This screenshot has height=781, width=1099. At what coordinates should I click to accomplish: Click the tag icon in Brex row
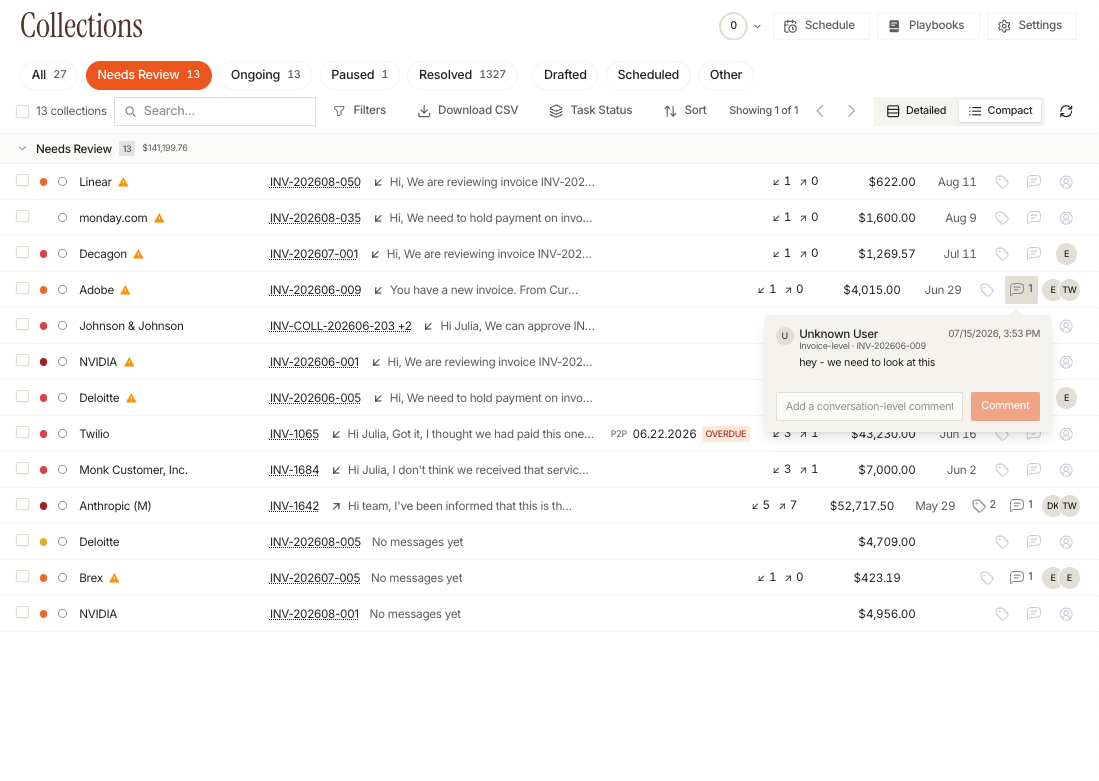(x=986, y=578)
